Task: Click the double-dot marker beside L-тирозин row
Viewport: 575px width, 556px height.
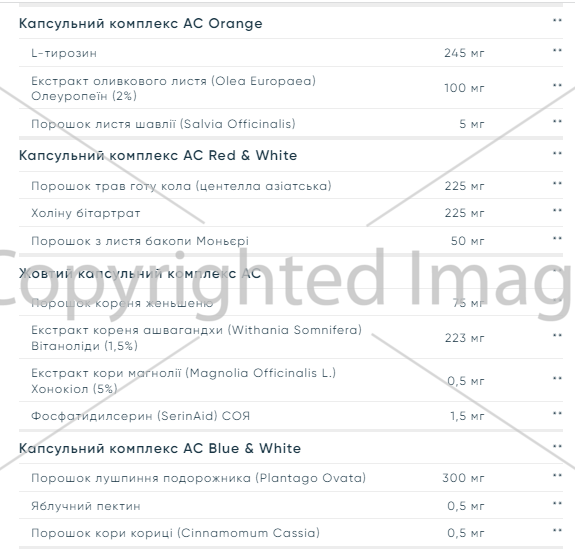Action: pos(557,50)
